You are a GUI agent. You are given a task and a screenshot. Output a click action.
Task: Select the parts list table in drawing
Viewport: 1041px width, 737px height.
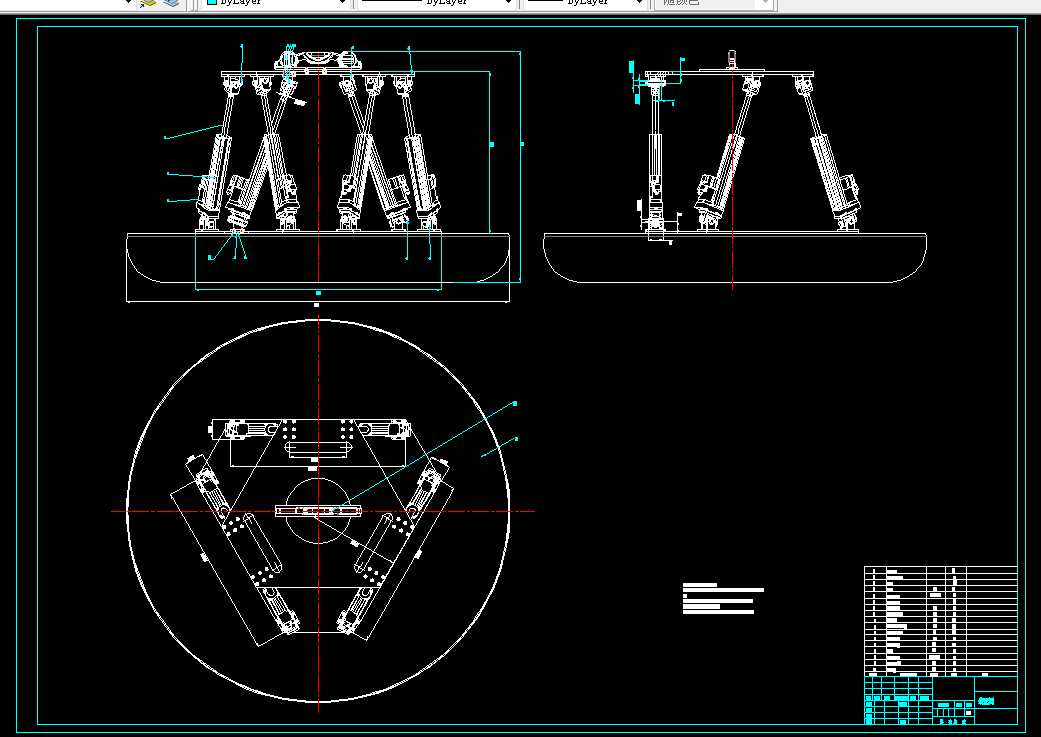click(x=940, y=621)
